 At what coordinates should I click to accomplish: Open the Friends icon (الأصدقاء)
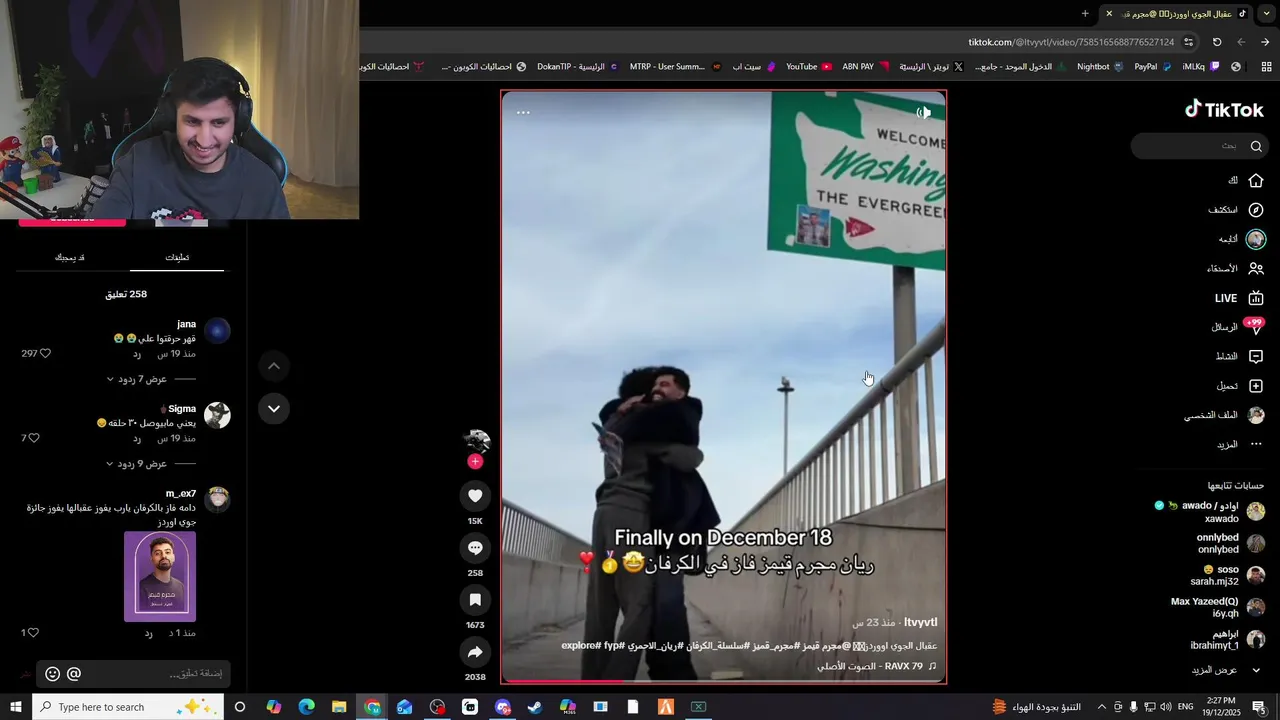pyautogui.click(x=1256, y=268)
